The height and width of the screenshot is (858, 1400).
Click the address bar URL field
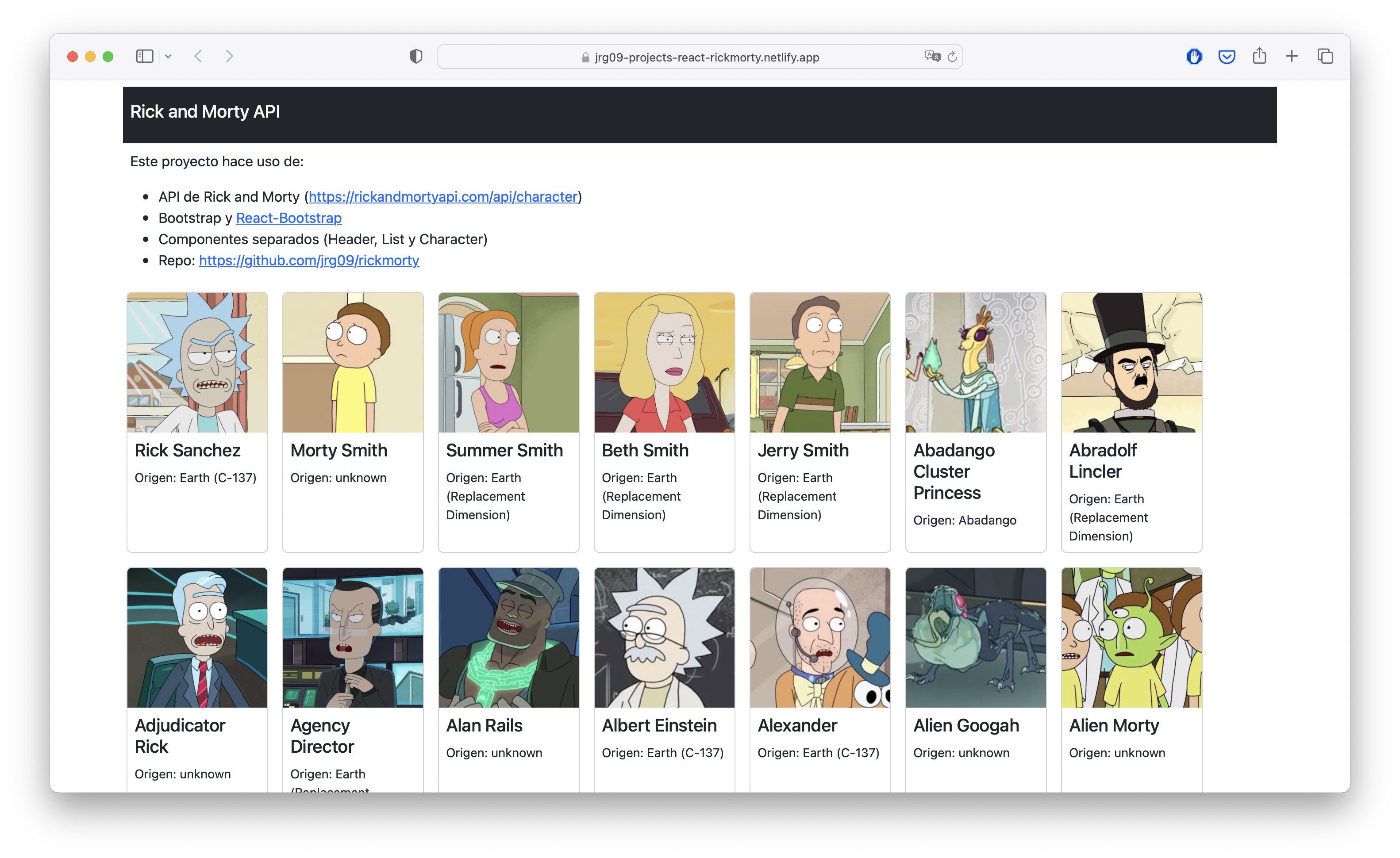click(x=700, y=57)
